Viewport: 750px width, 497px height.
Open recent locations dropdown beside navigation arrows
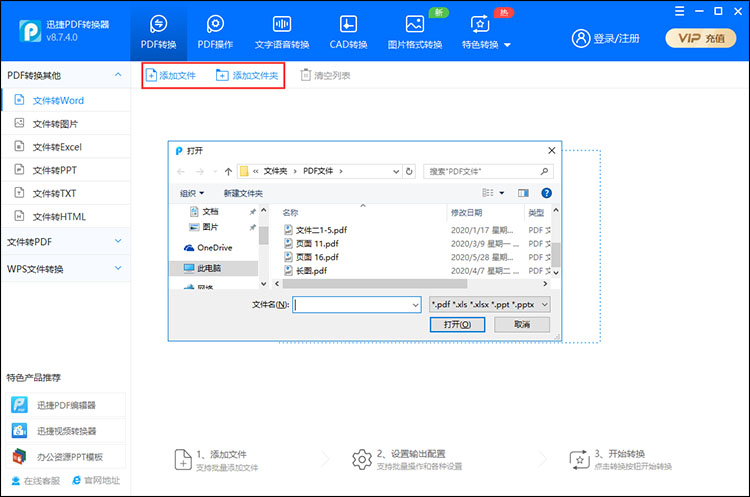(x=215, y=171)
